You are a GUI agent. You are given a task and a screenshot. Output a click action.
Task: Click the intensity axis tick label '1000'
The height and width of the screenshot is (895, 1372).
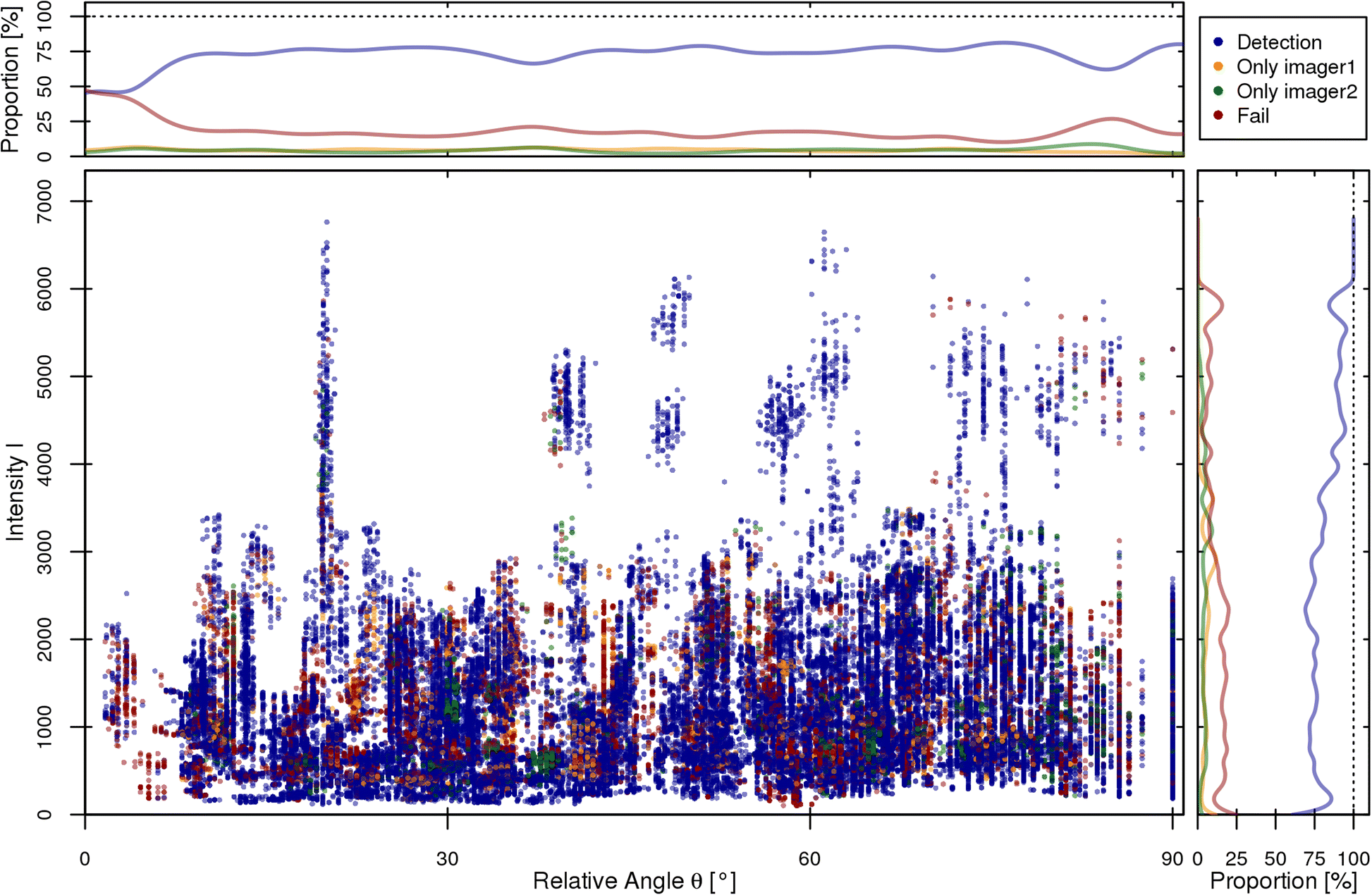point(45,727)
